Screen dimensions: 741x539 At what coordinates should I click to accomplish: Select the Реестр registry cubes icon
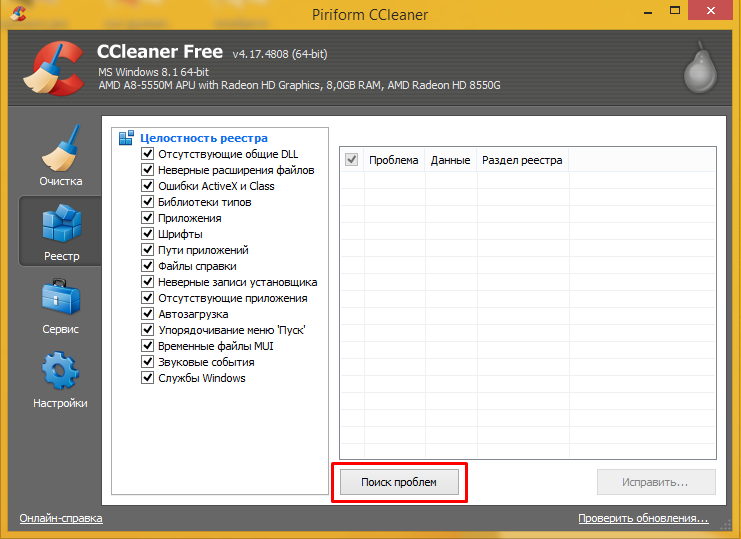[x=60, y=223]
